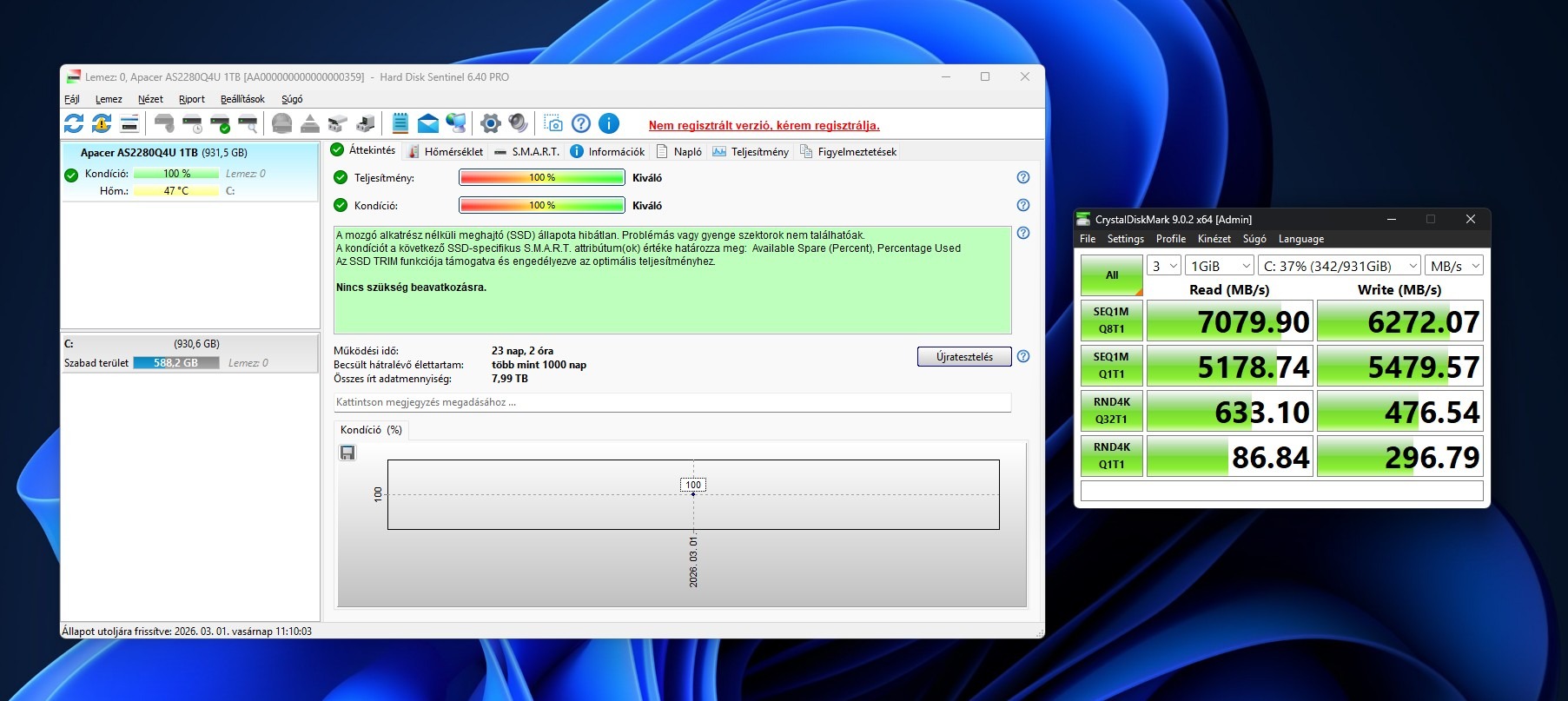1568x701 pixels.
Task: Run the RND4K Q32T1 test button
Action: point(1112,411)
